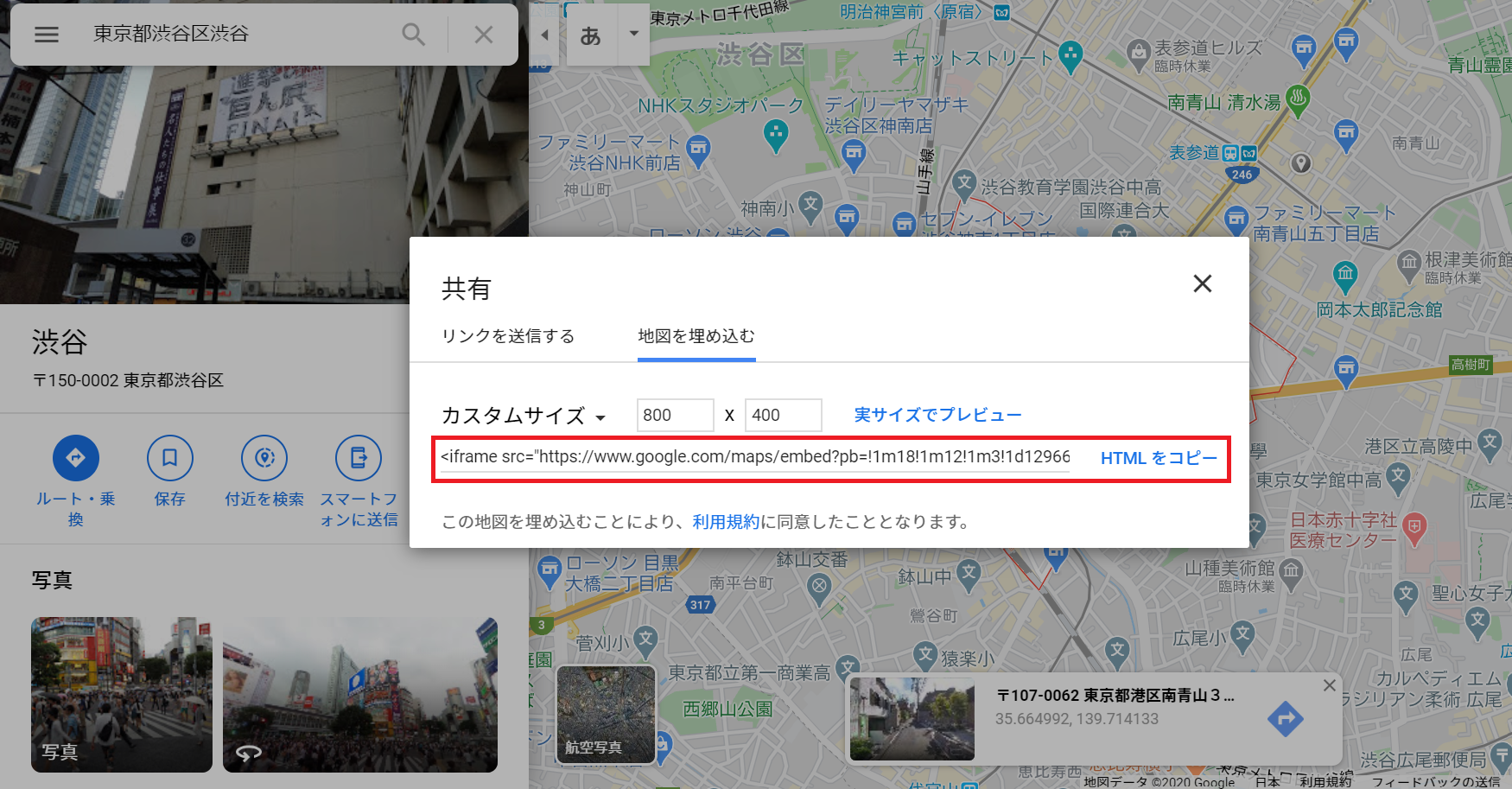Click the ローソン 目黒大橋二丁目店 pin
The height and width of the screenshot is (789, 1512).
549,569
